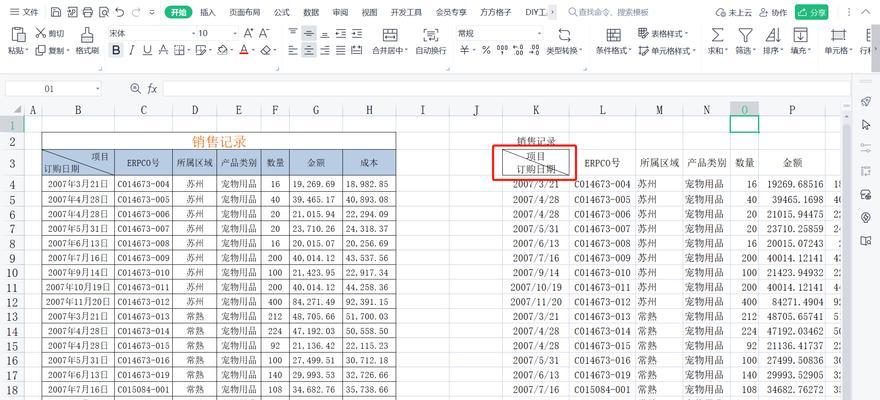880x400 pixels.
Task: Click the Fill (填充) icon
Action: point(800,35)
